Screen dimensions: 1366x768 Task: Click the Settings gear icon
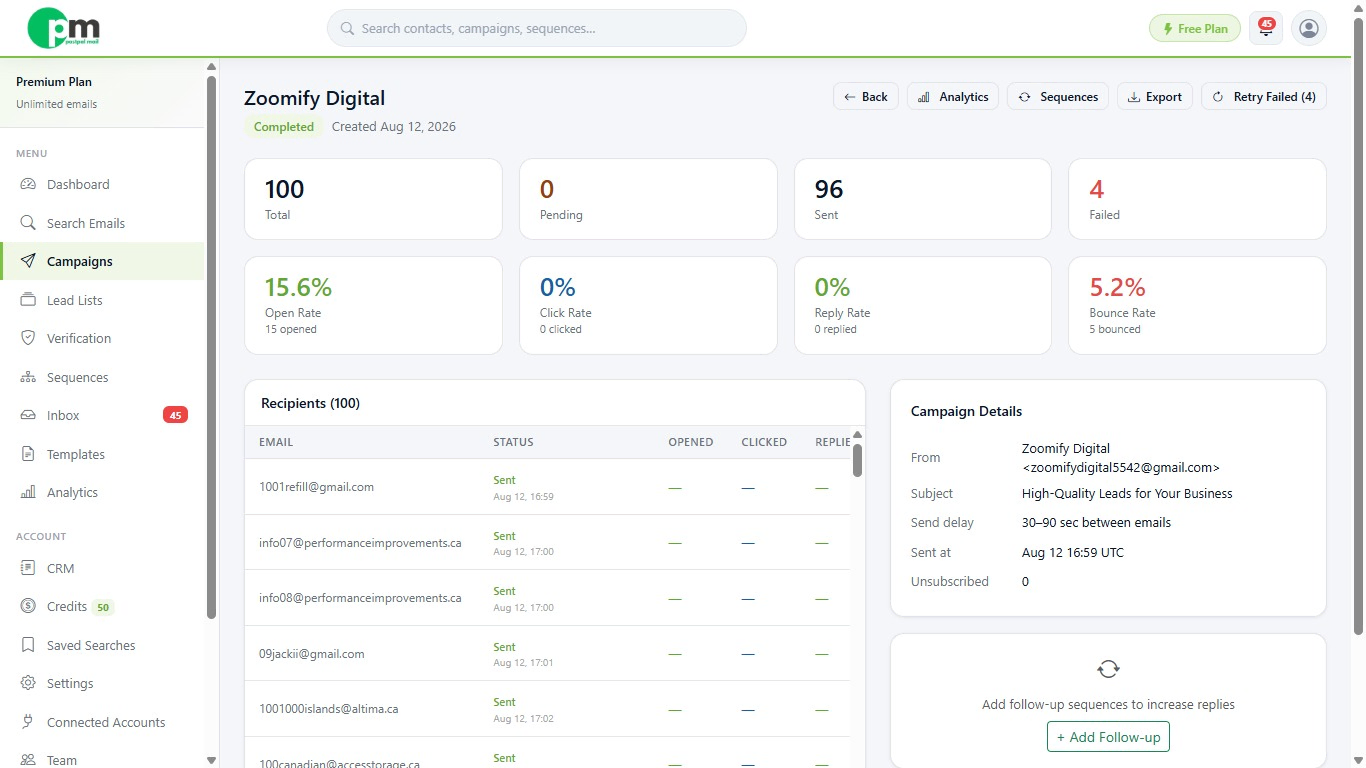point(28,683)
